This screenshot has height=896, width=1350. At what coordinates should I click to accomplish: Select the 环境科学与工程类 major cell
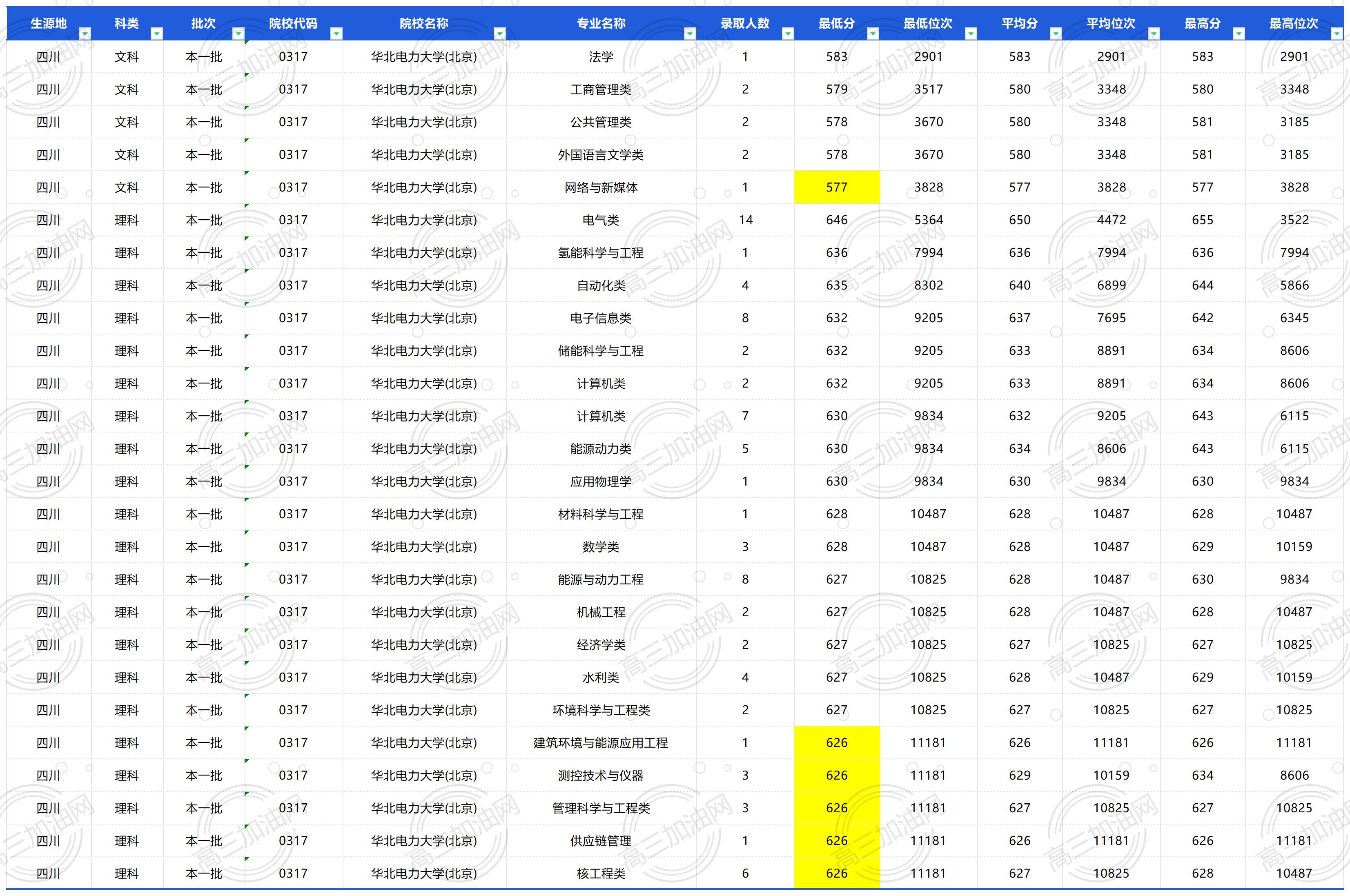601,710
